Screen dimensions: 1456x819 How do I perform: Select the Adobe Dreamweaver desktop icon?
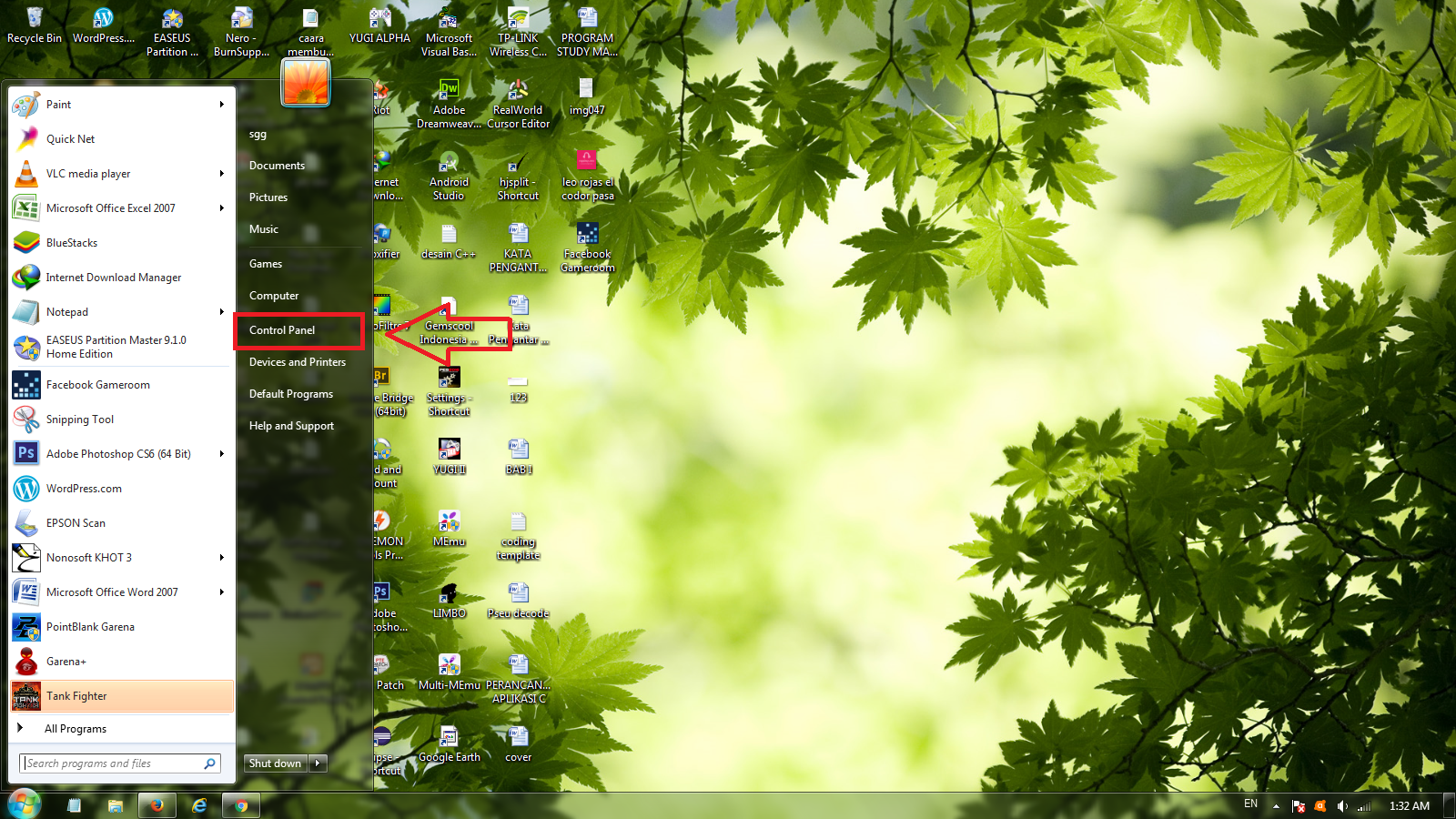(x=449, y=104)
